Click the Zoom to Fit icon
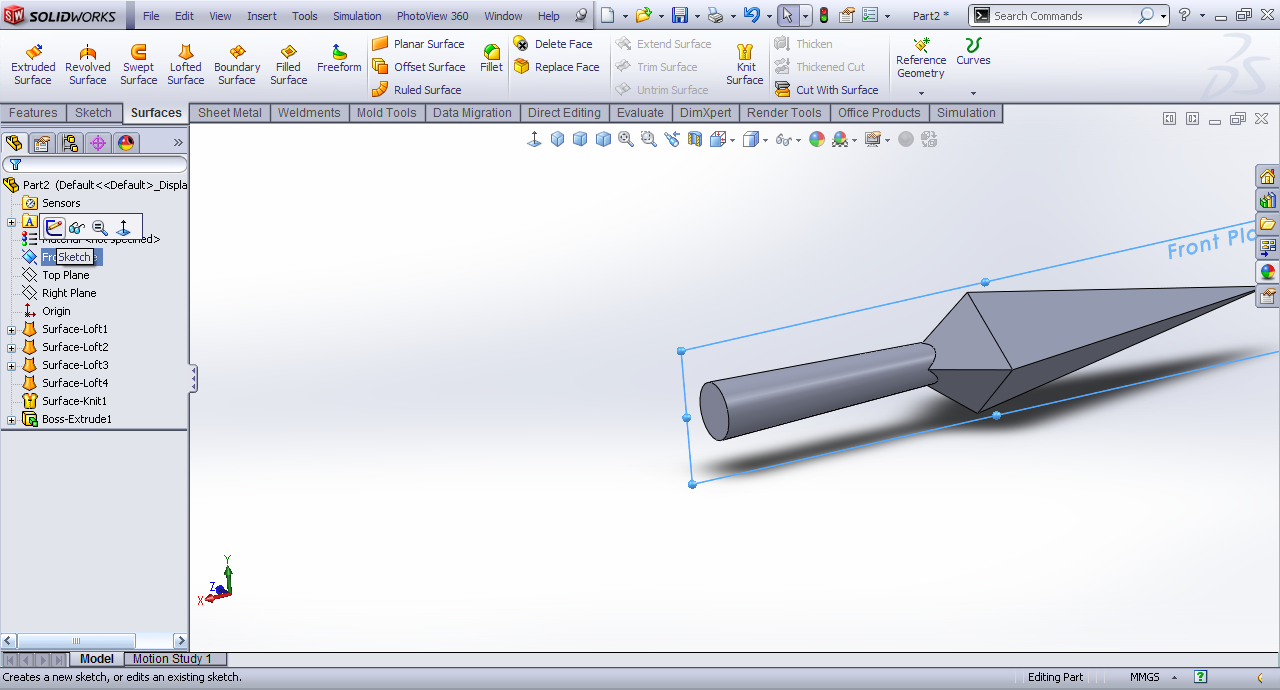Viewport: 1280px width, 690px height. tap(626, 140)
